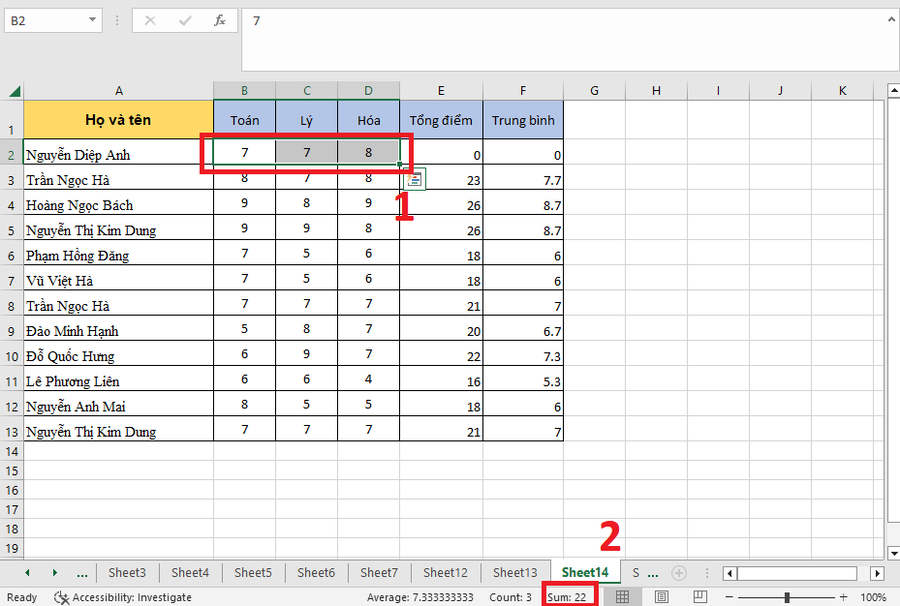Select column A header
Screen dimensions: 900x606
[118, 91]
